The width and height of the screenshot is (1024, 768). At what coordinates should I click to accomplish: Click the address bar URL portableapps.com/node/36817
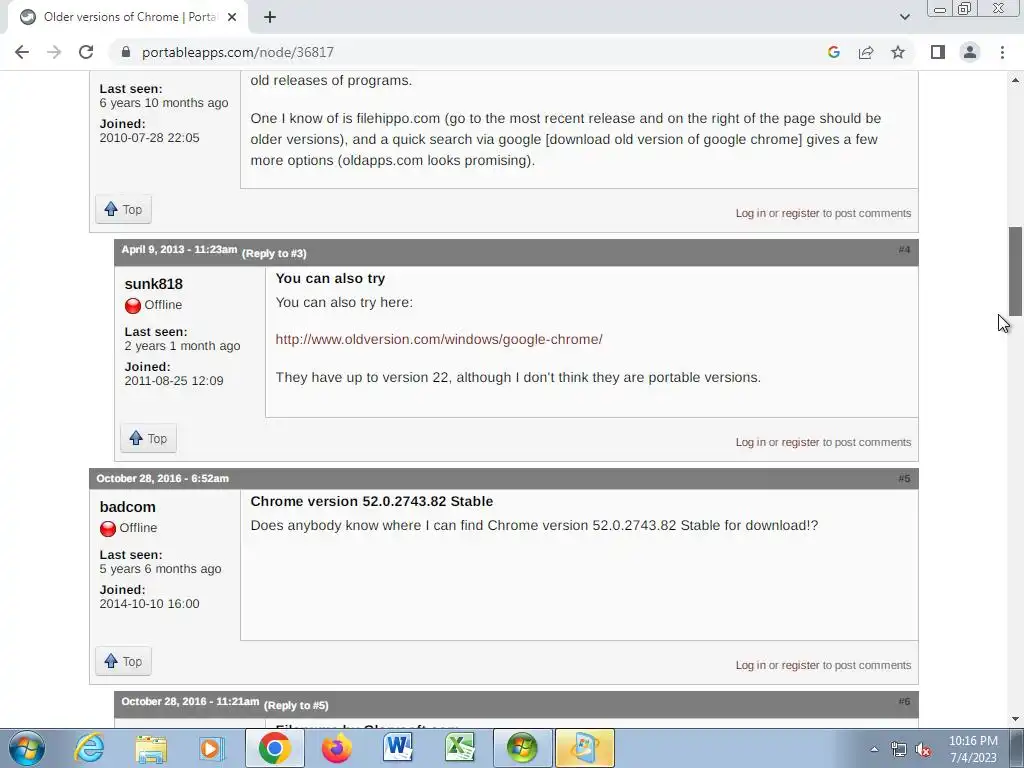coord(238,52)
